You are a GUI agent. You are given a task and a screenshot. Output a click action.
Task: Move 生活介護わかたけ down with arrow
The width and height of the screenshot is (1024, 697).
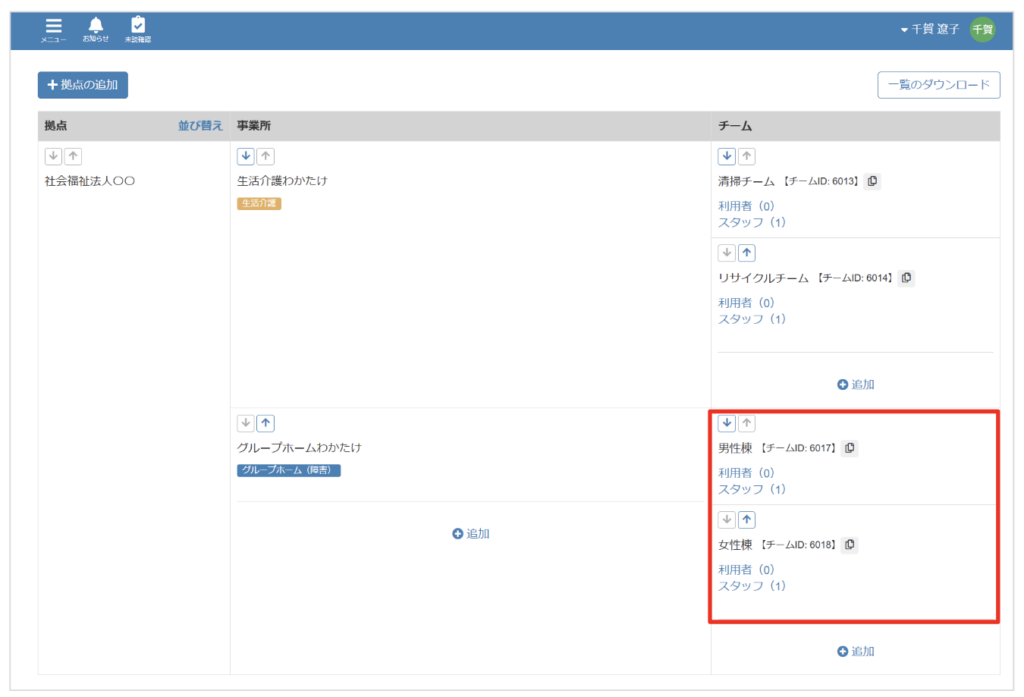click(246, 156)
